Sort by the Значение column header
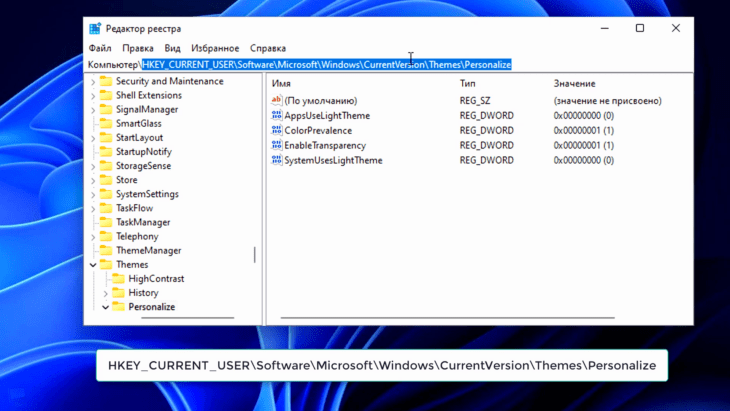730x411 pixels. pyautogui.click(x=574, y=84)
